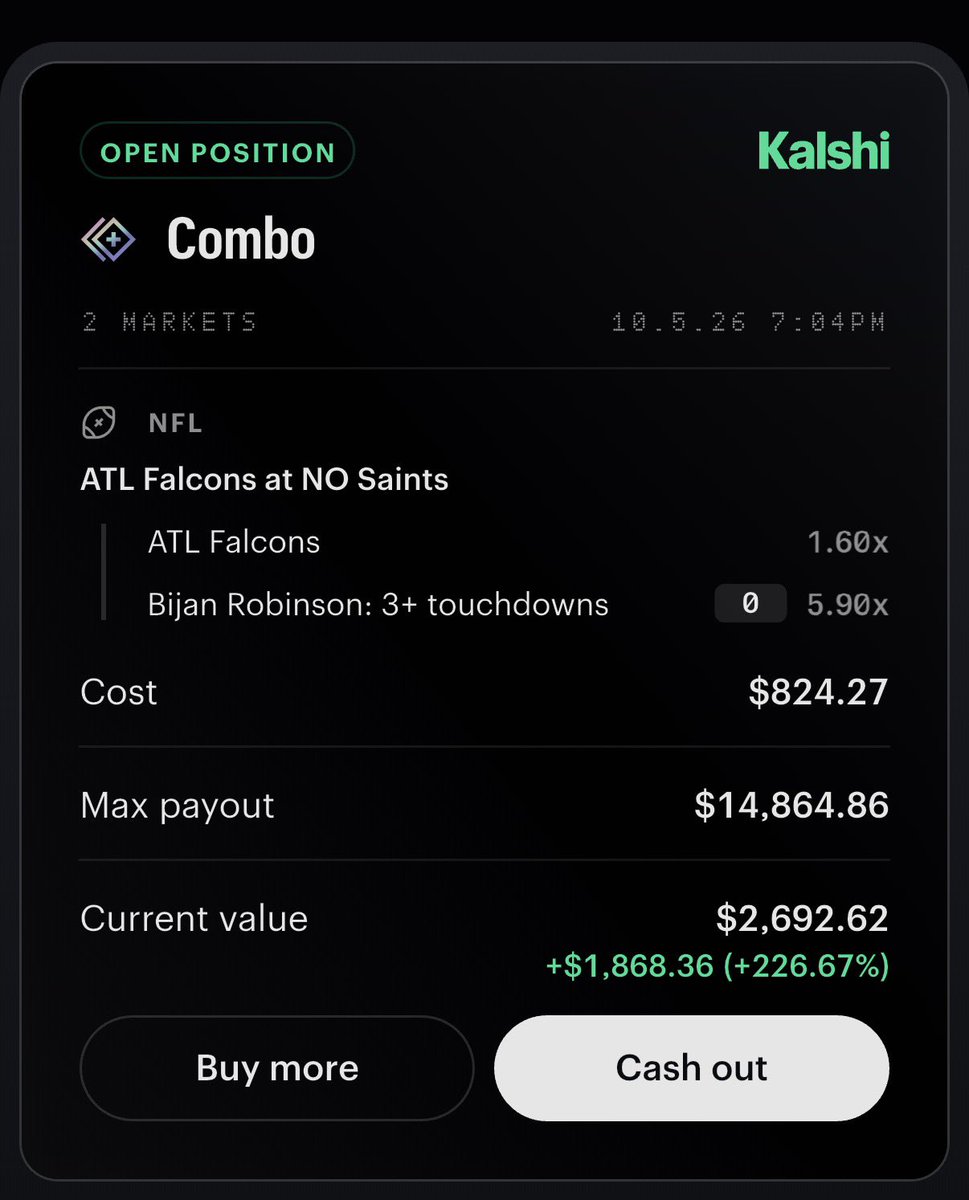
Task: Select the Bijan Robinson 3+ touchdowns leg
Action: (x=378, y=604)
